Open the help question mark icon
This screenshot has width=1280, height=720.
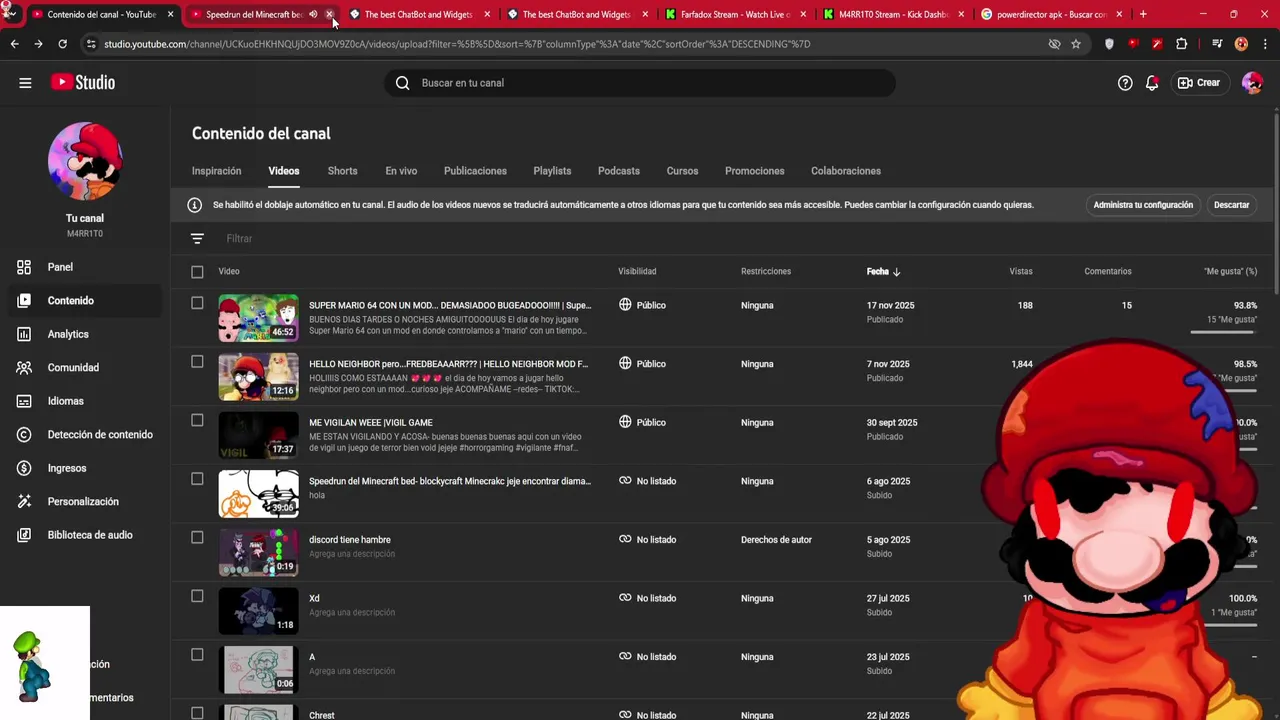[1125, 83]
